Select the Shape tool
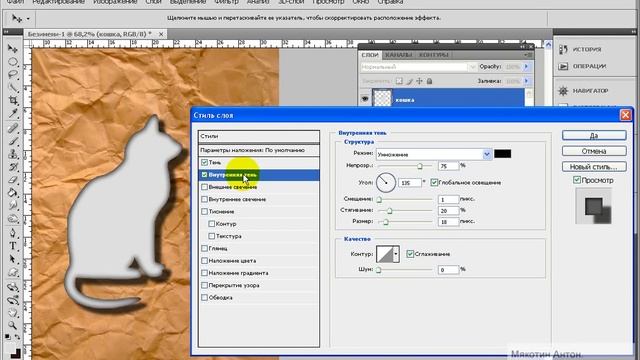The height and width of the screenshot is (360, 640). click(13, 272)
